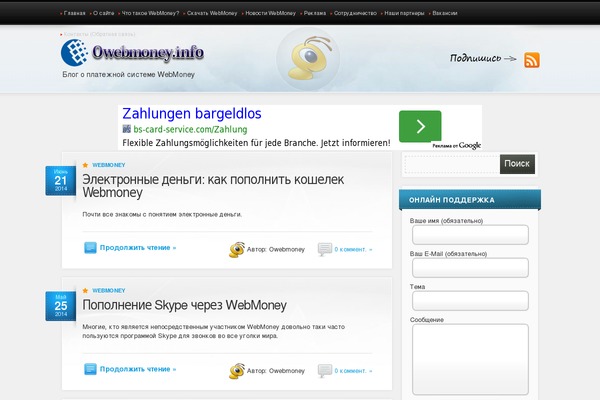Viewport: 600px width, 400px height.
Task: Click the Ваше имя input field
Action: tap(470, 235)
